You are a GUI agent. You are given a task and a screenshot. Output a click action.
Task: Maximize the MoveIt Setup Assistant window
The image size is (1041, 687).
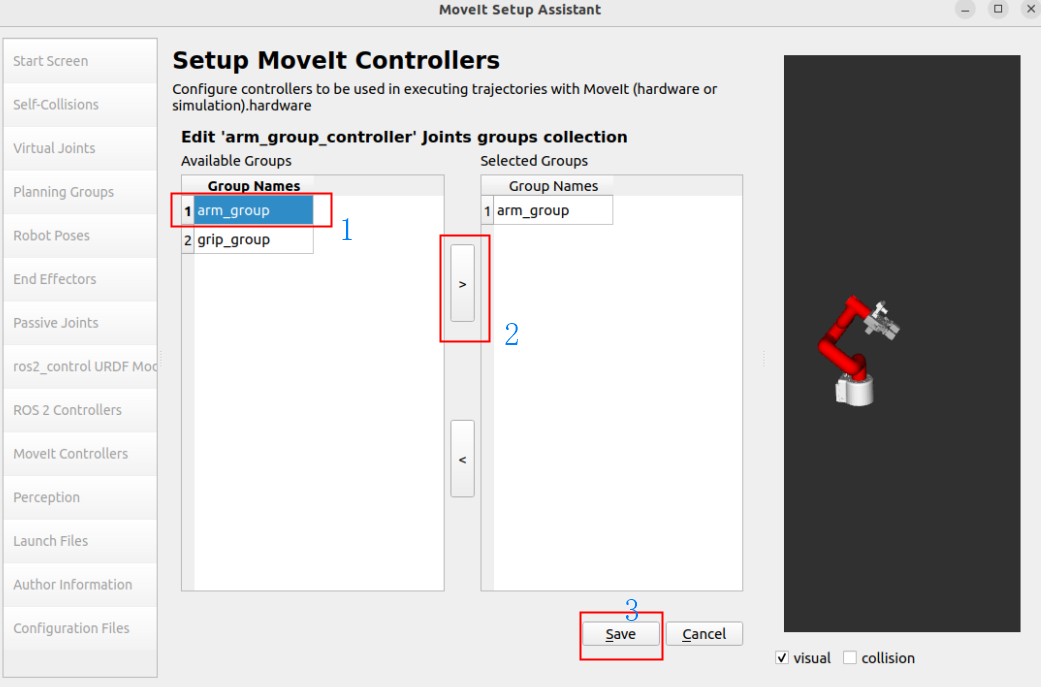[998, 9]
